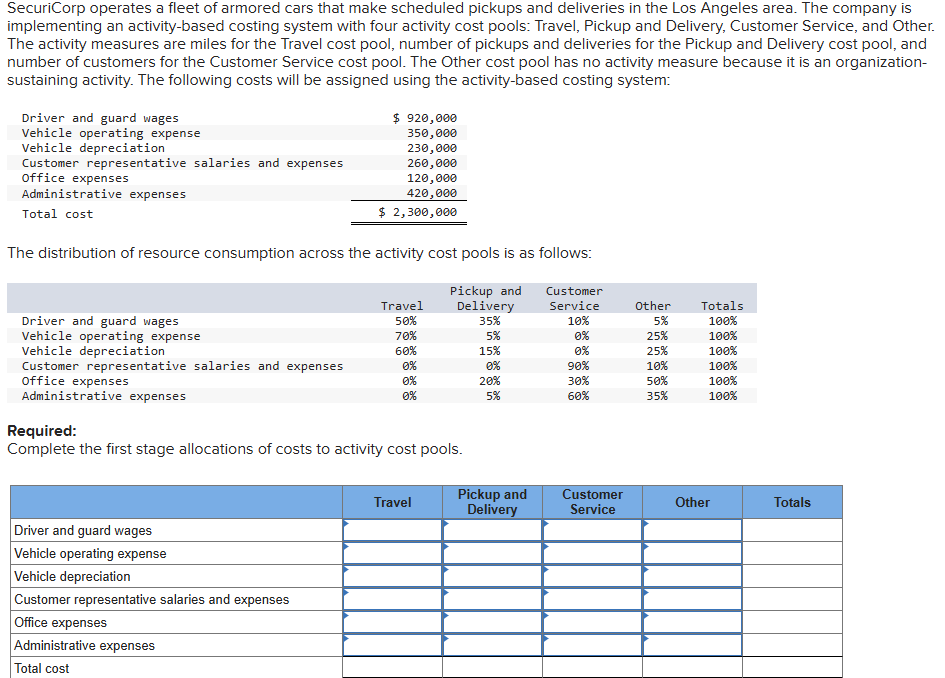945x678 pixels.
Task: Click the Customer Service cell for Customer representative salaries
Action: point(592,599)
